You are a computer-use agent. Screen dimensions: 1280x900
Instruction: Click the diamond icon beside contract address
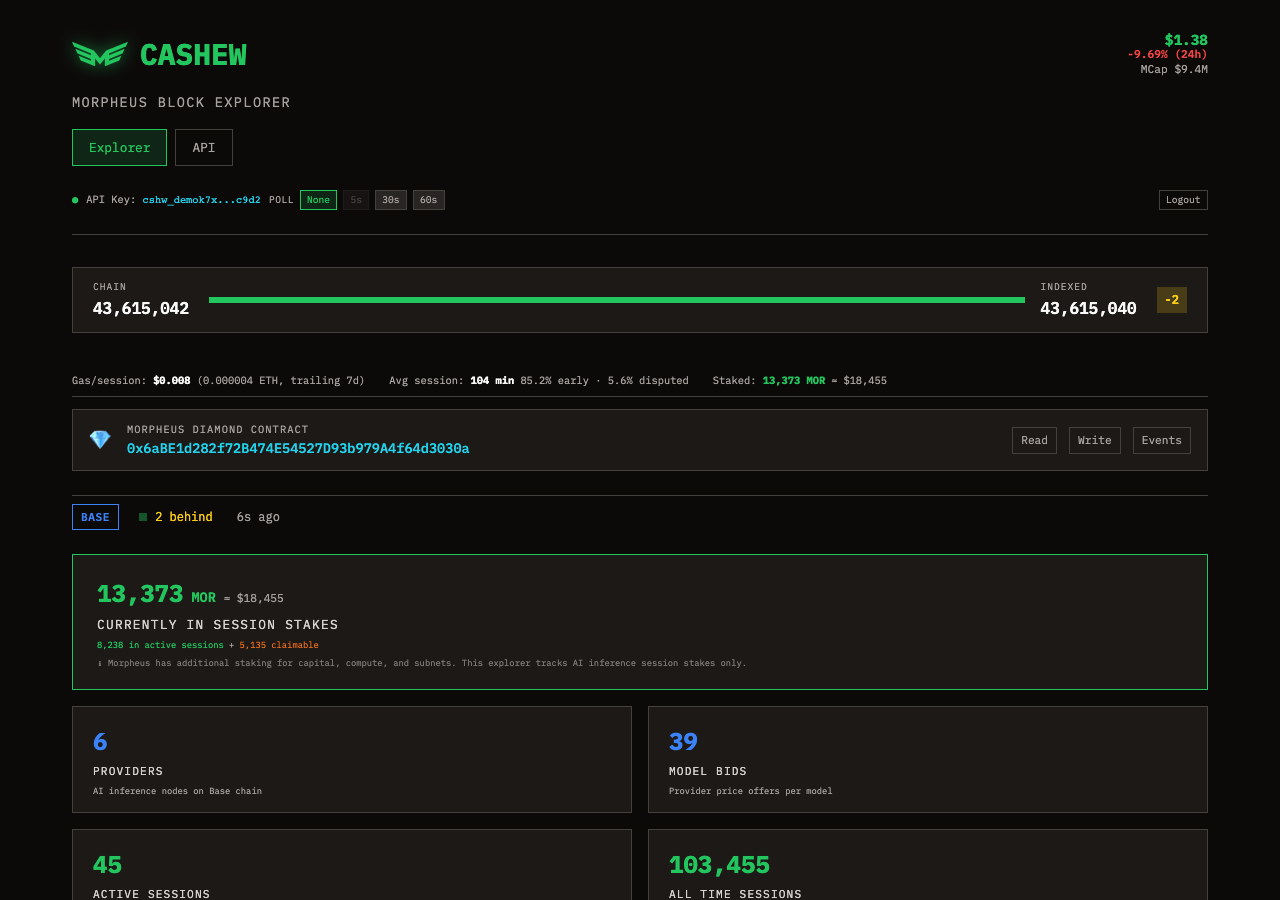pos(100,440)
